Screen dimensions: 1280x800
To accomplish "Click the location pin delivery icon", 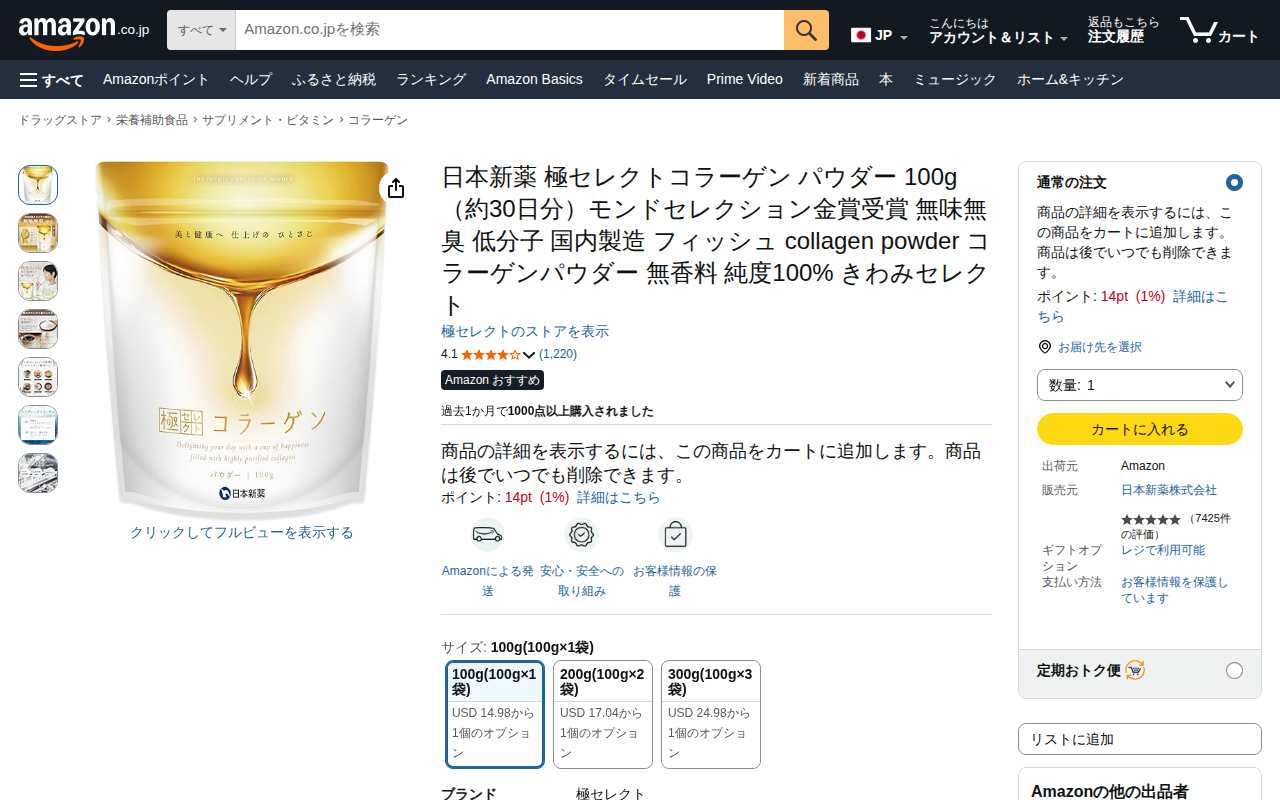I will [1045, 347].
